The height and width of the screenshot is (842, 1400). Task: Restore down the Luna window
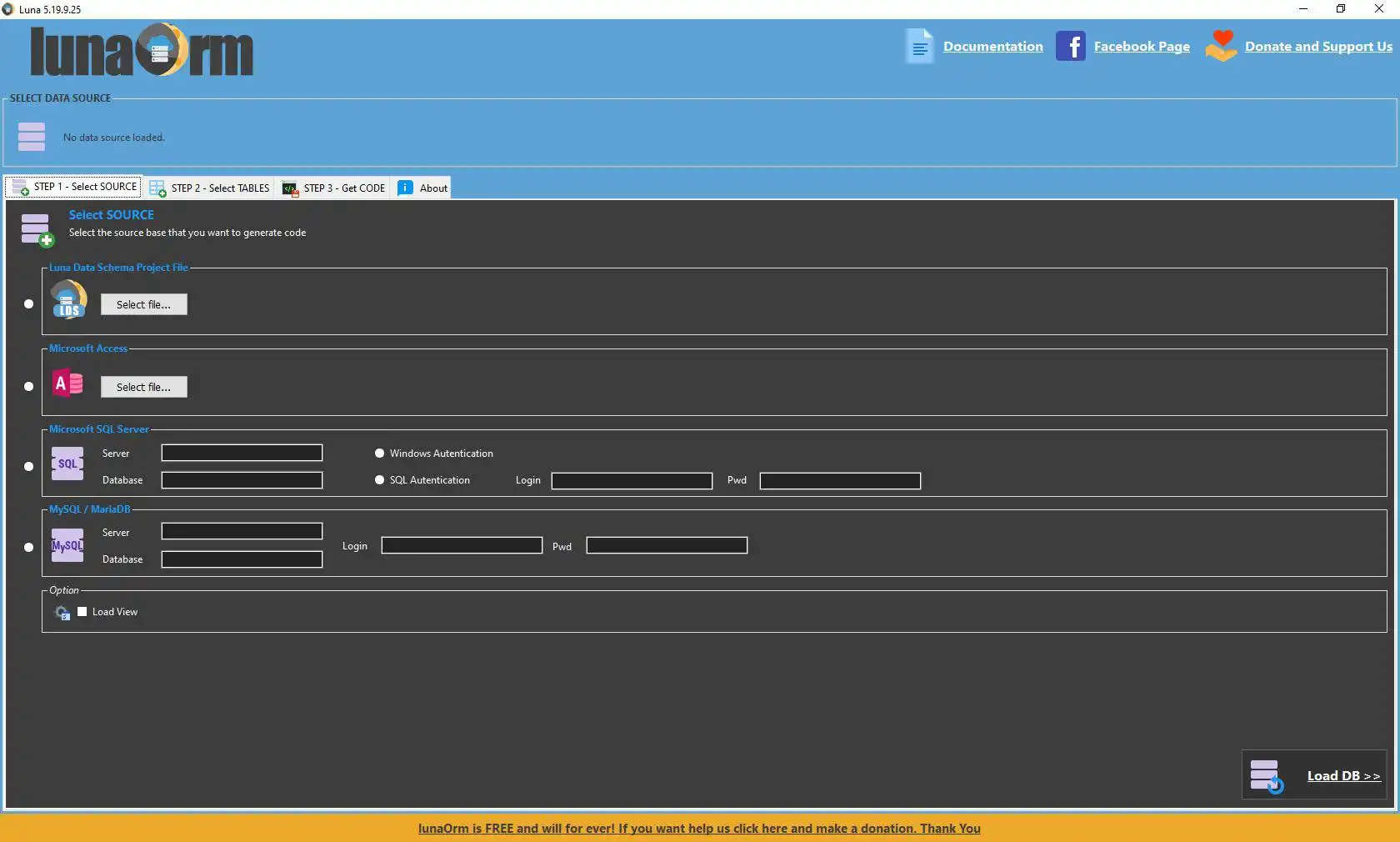(x=1341, y=9)
